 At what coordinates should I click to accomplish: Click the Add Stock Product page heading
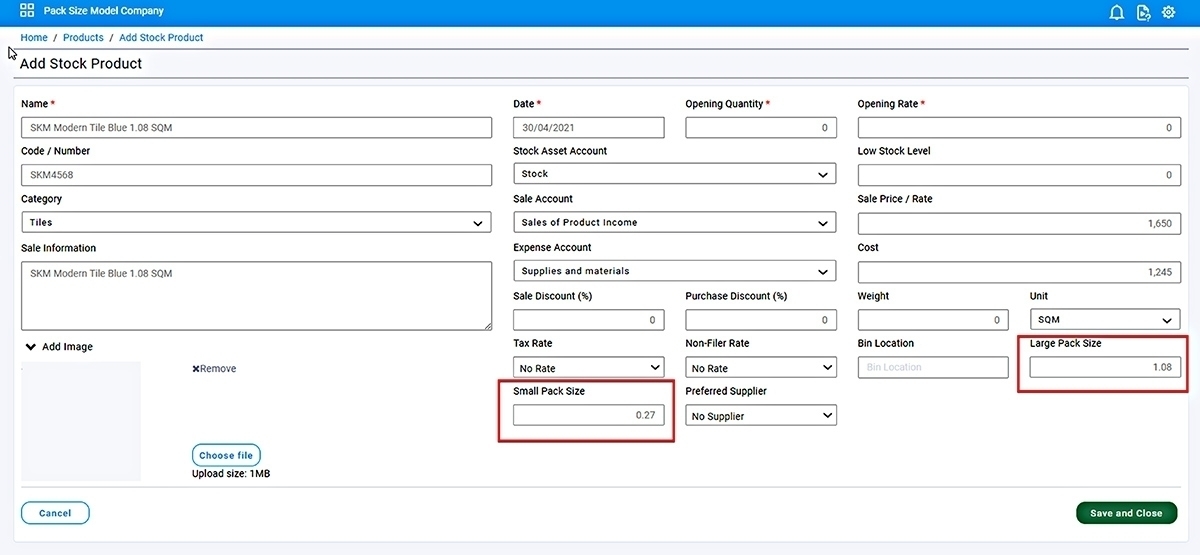tap(81, 63)
